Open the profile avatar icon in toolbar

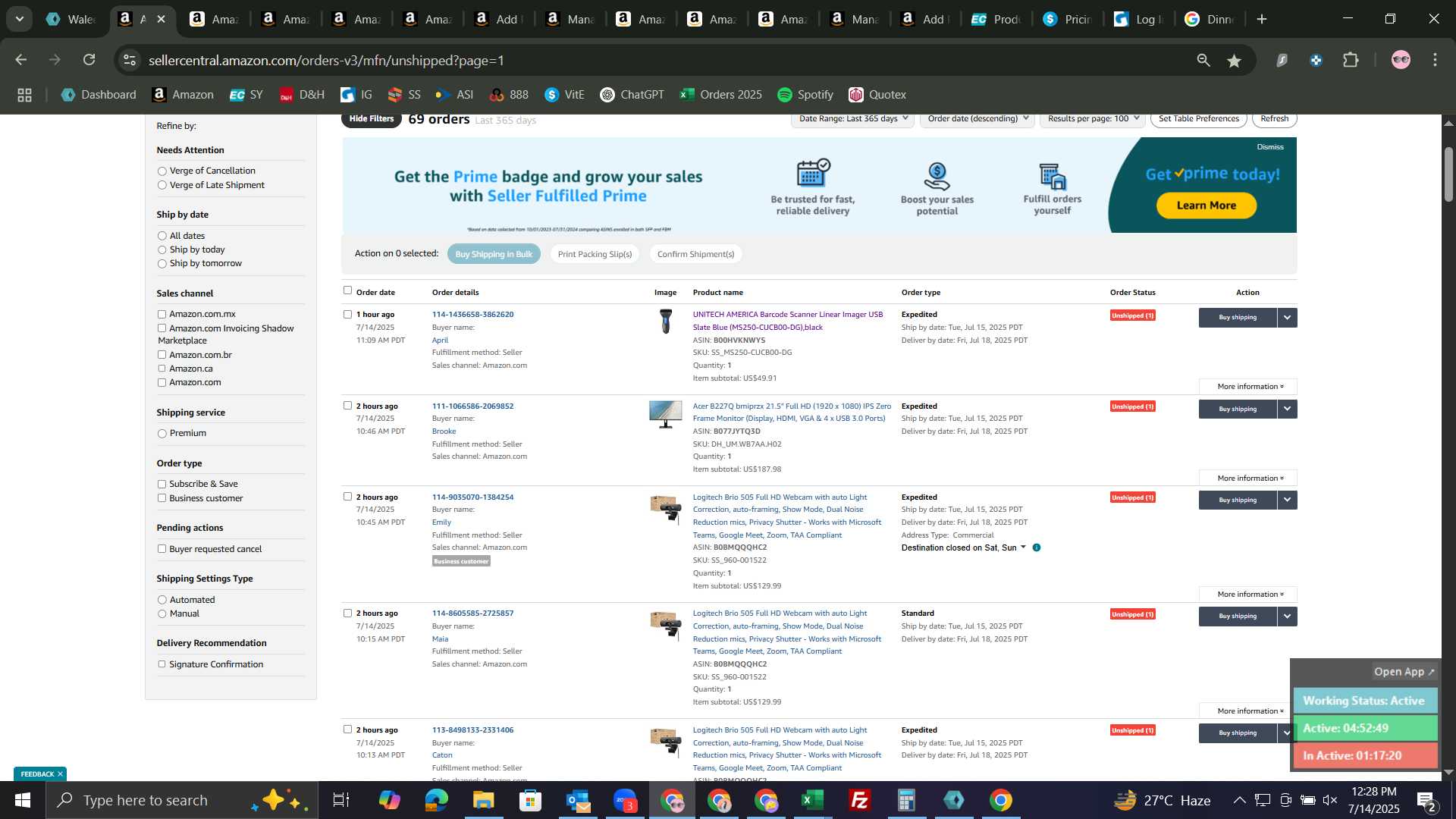point(1401,60)
